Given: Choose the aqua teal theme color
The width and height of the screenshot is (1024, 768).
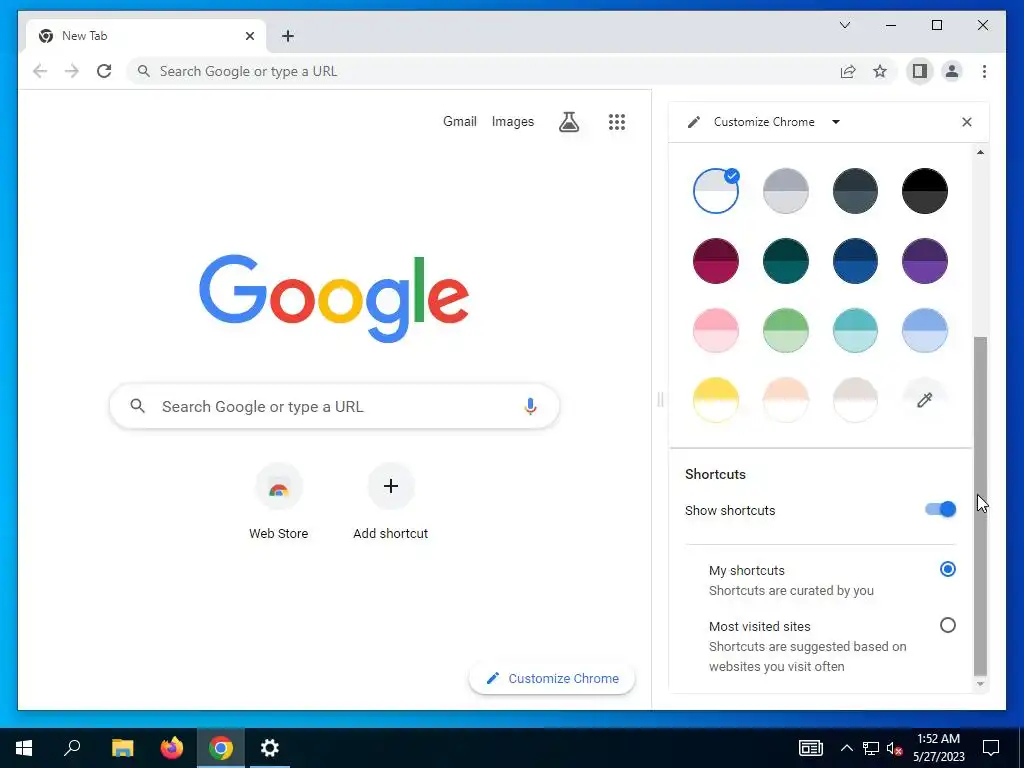Looking at the screenshot, I should [x=855, y=330].
